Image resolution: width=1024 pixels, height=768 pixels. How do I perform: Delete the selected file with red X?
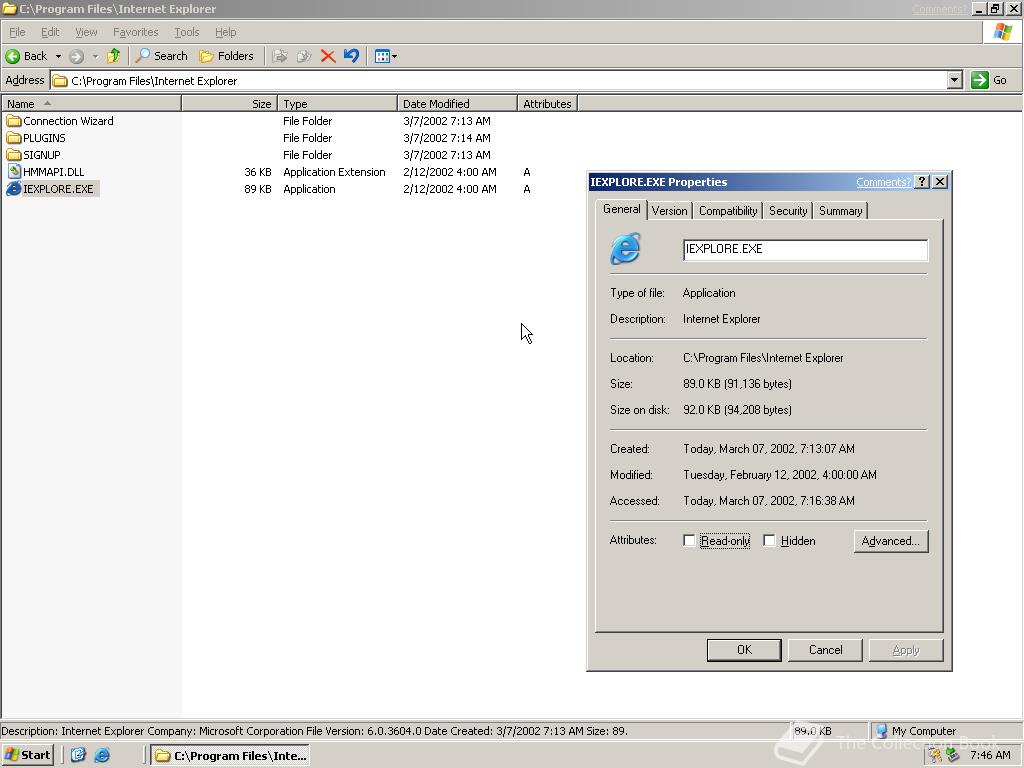pos(328,56)
